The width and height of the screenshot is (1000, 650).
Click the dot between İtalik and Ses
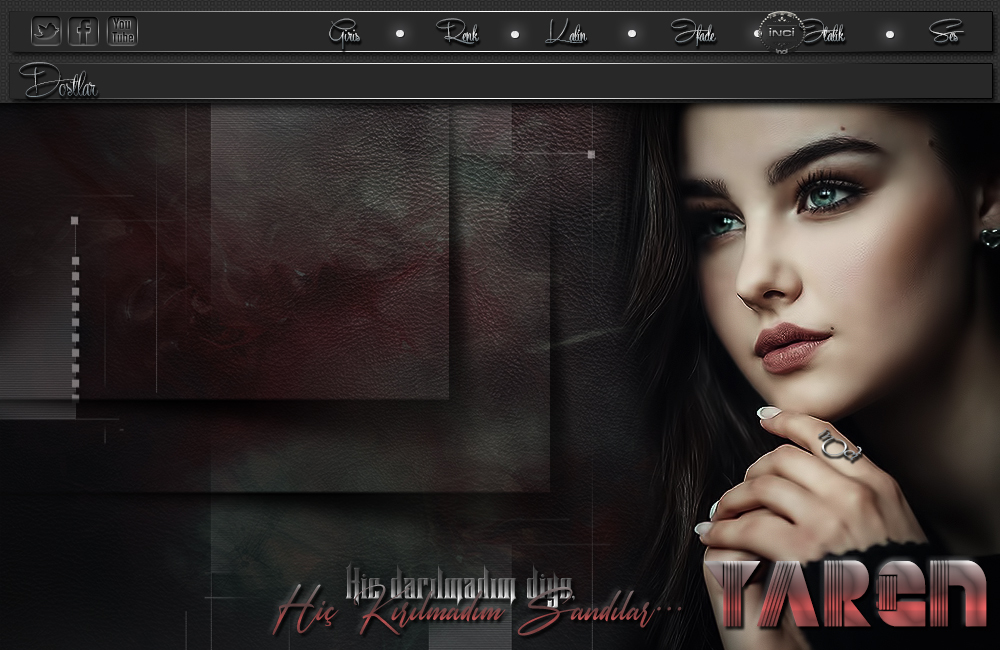click(889, 34)
